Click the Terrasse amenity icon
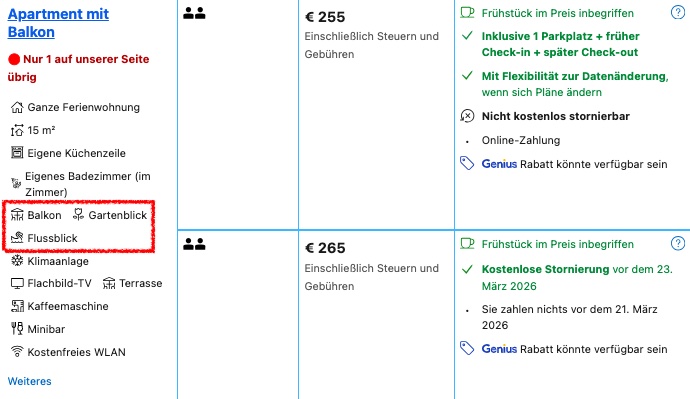690x399 pixels. click(x=109, y=283)
